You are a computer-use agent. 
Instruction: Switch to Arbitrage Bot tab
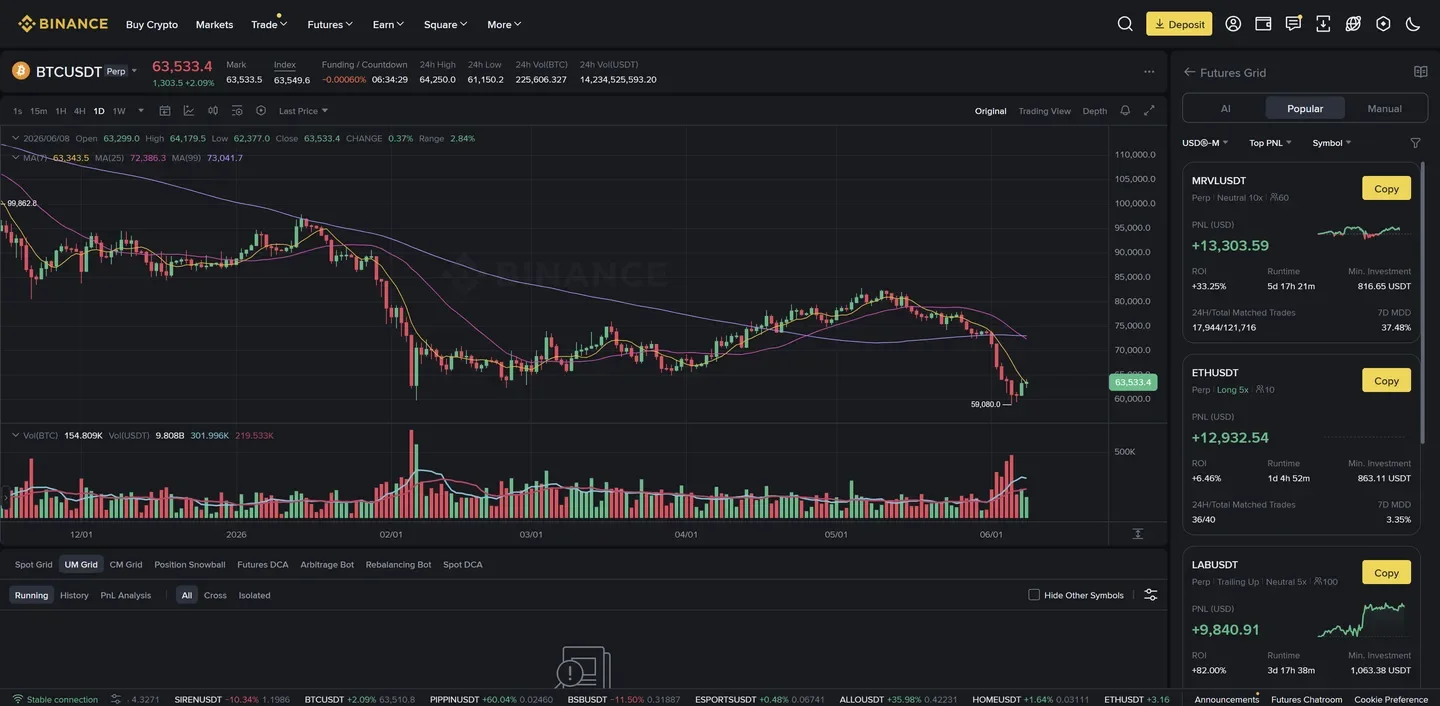point(327,564)
